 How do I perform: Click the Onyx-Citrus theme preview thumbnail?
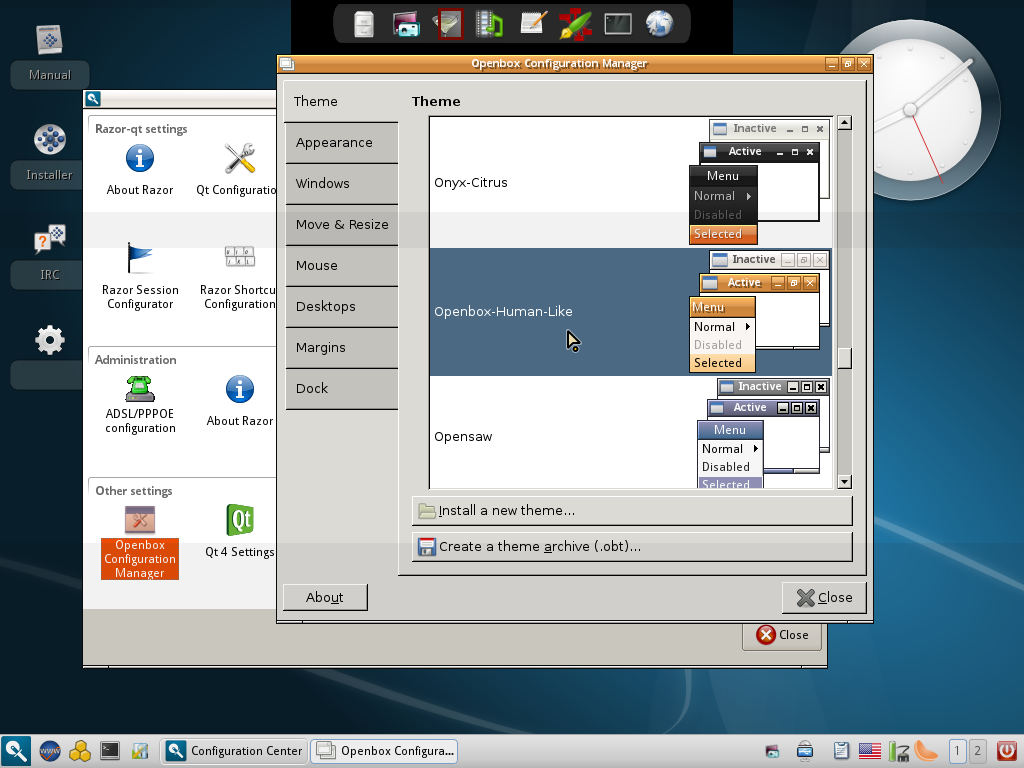click(x=760, y=182)
